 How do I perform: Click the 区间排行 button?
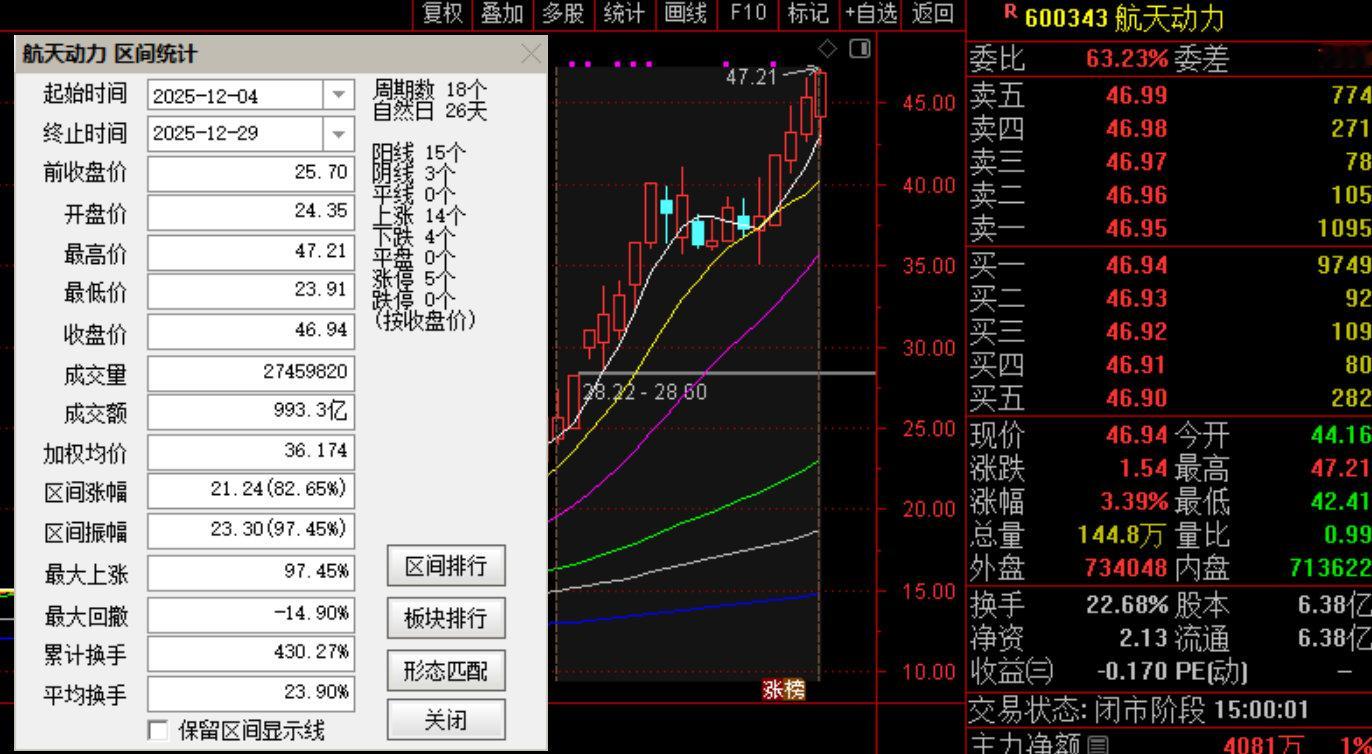[x=446, y=566]
